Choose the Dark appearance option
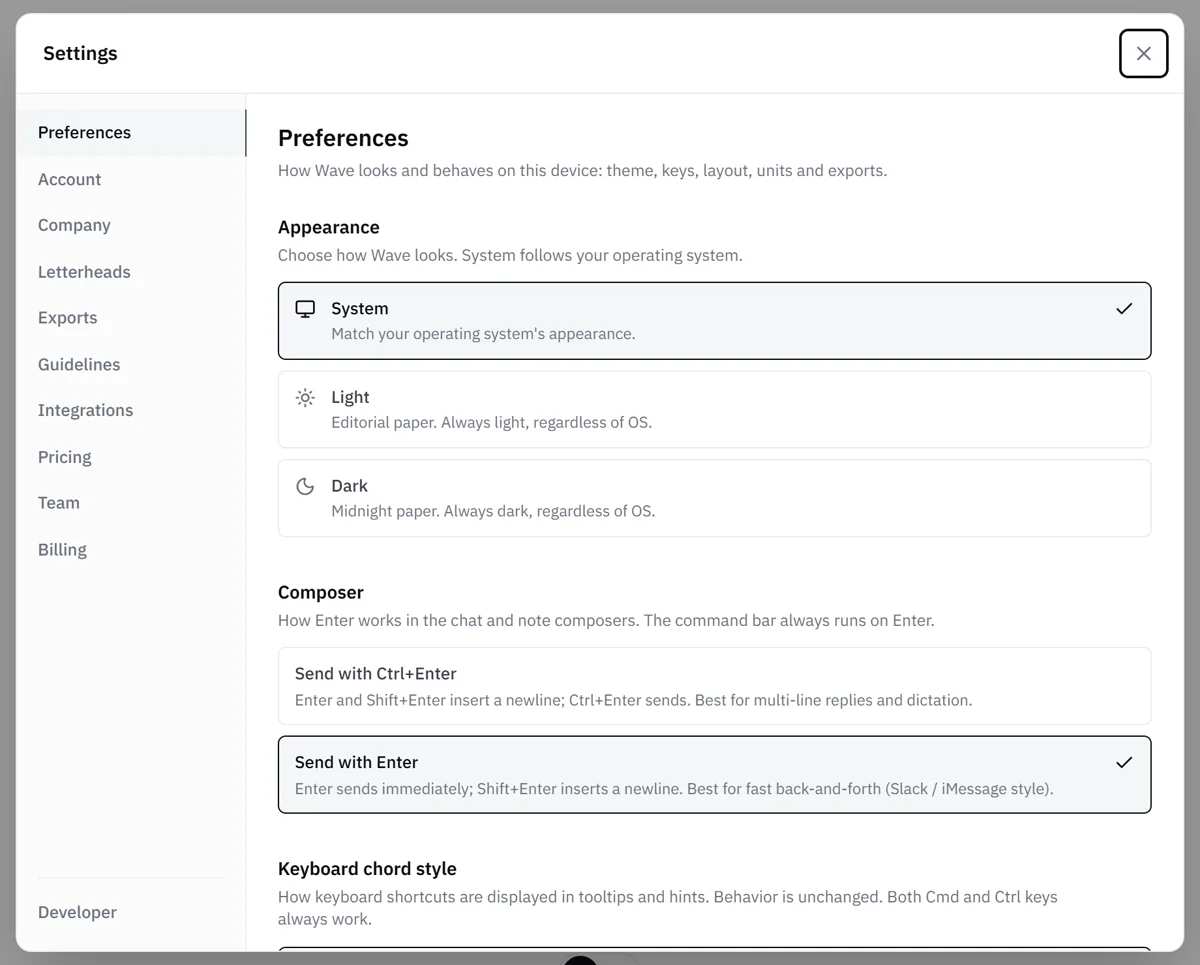This screenshot has width=1200, height=965. pos(714,498)
